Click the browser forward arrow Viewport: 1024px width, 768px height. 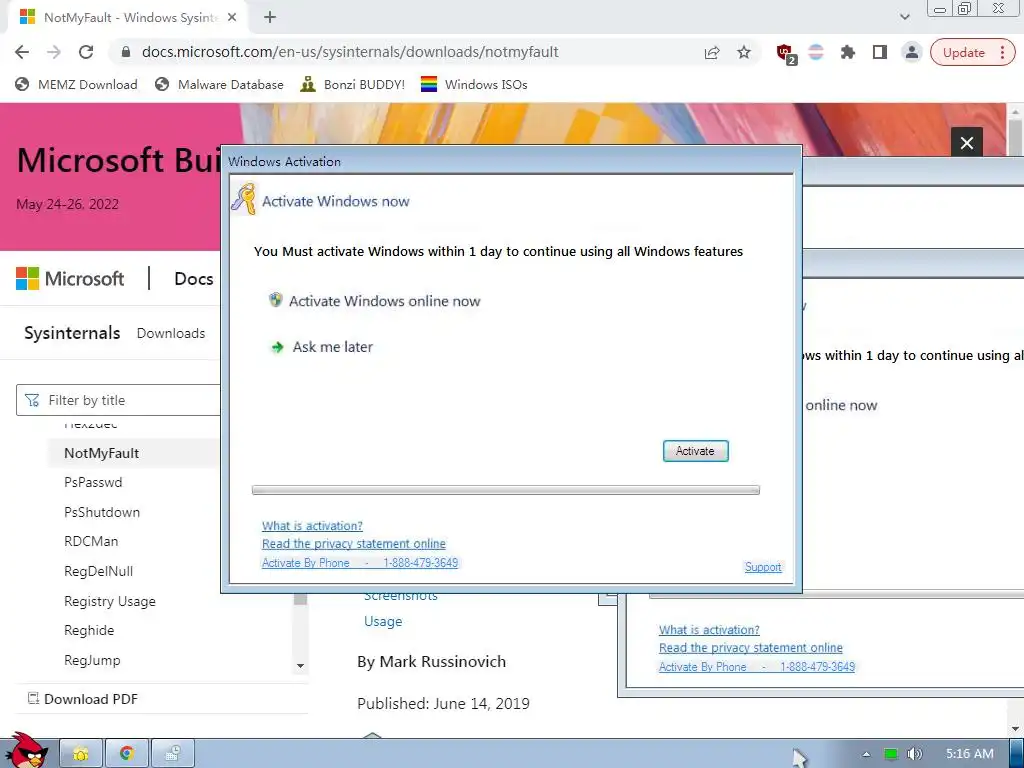[54, 52]
